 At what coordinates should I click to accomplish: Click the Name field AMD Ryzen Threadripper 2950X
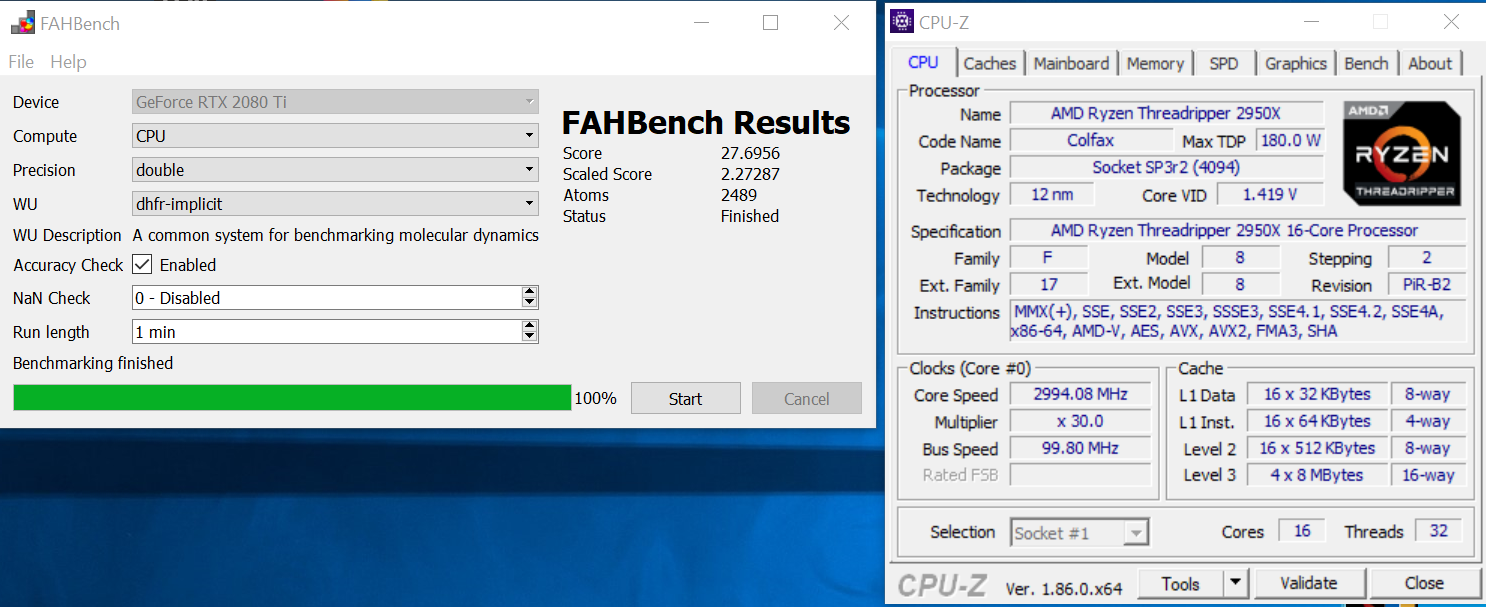[1167, 113]
